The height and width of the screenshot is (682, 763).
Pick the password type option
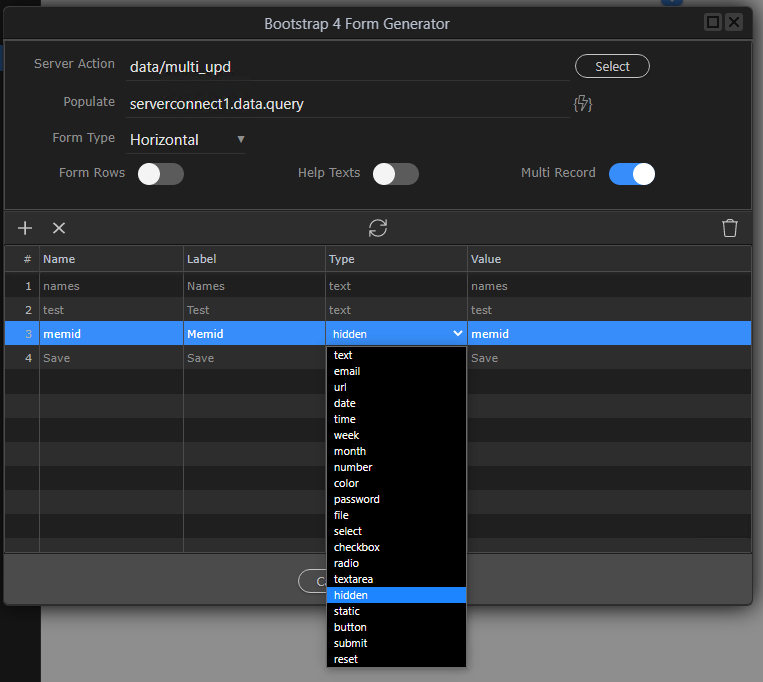point(396,499)
